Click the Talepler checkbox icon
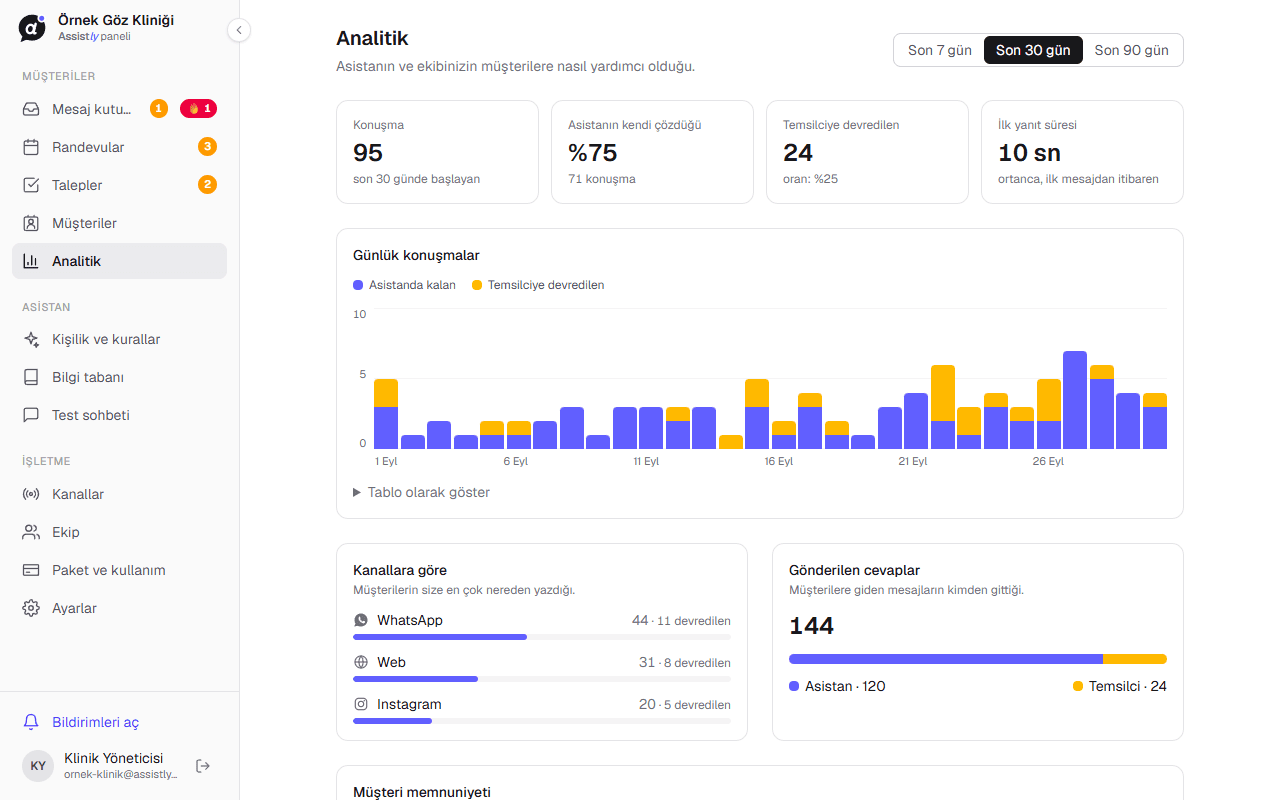Image resolution: width=1280 pixels, height=800 pixels. tap(32, 185)
